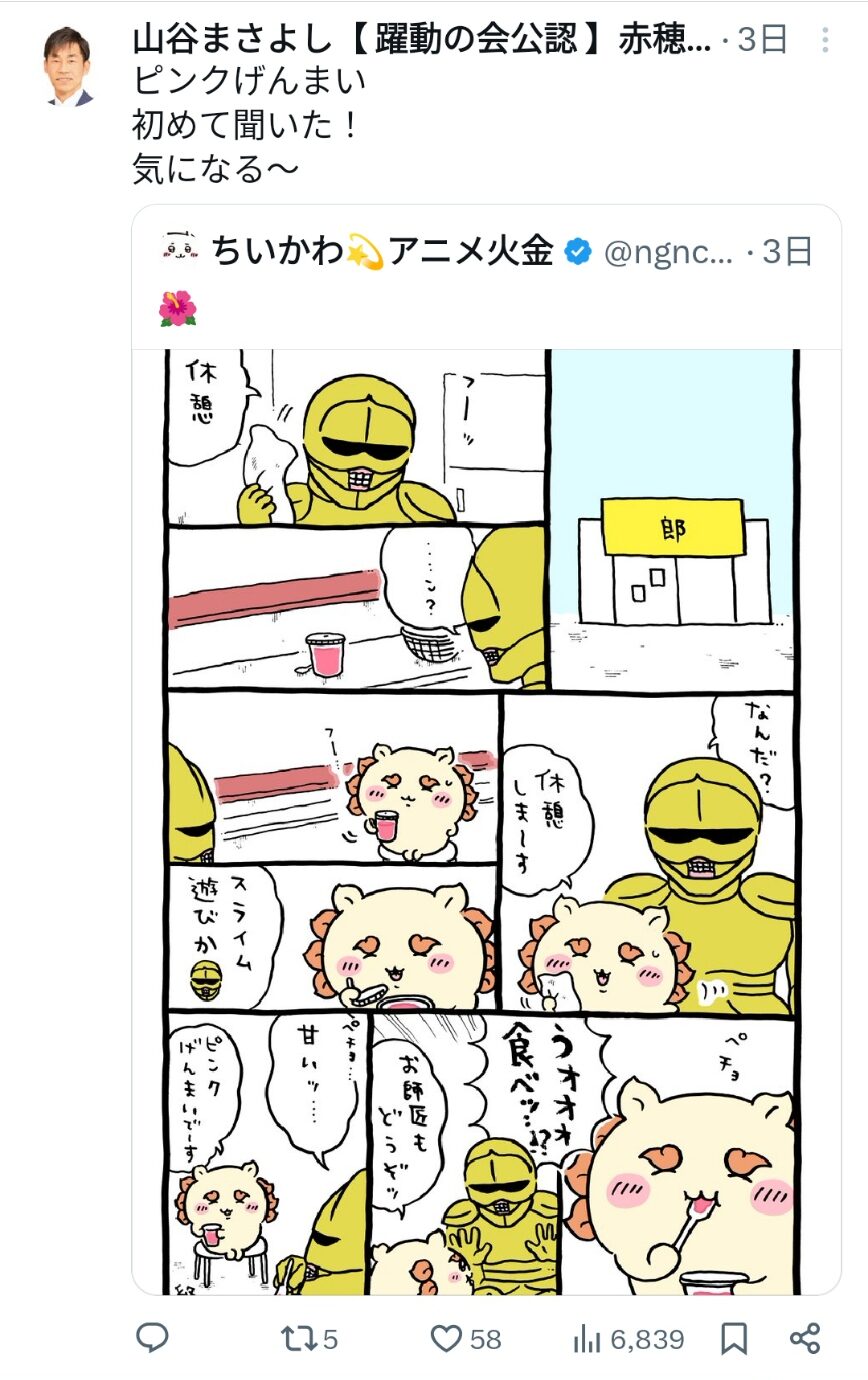Tap the quoted tweet 3日 timestamp
Screen dimensions: 868x1380
coord(788,252)
